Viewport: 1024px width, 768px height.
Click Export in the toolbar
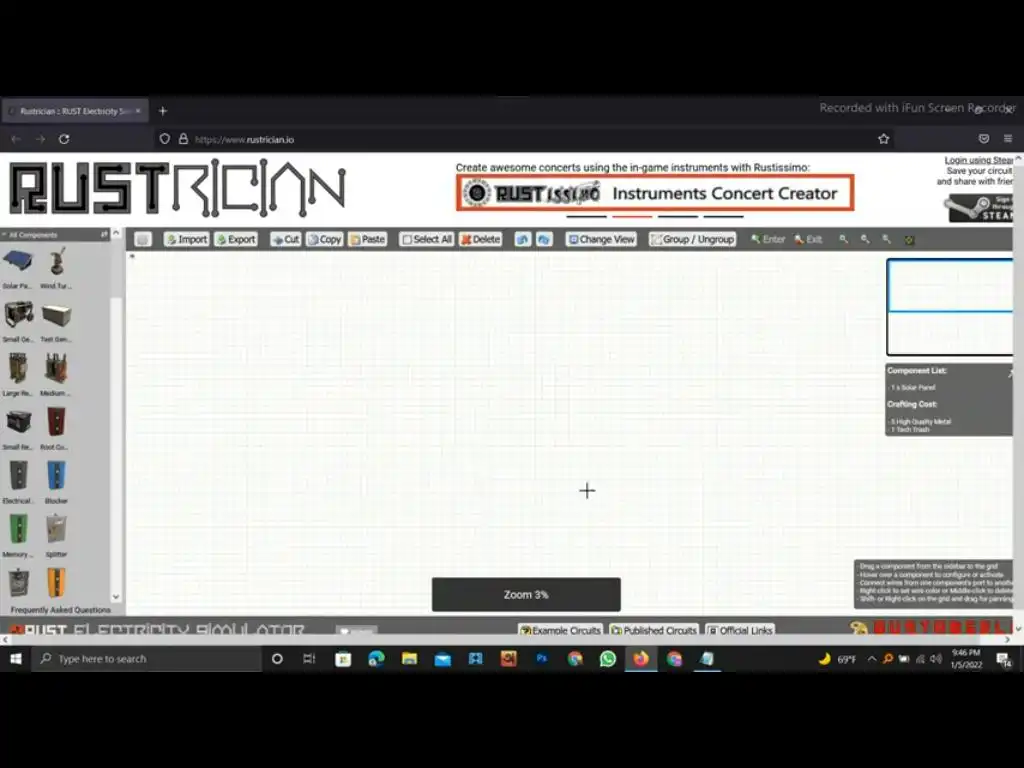(236, 240)
